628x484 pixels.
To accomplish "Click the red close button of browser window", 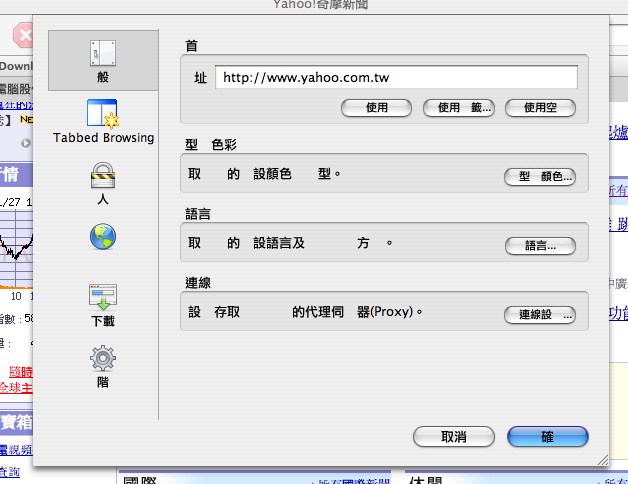I will (22, 36).
